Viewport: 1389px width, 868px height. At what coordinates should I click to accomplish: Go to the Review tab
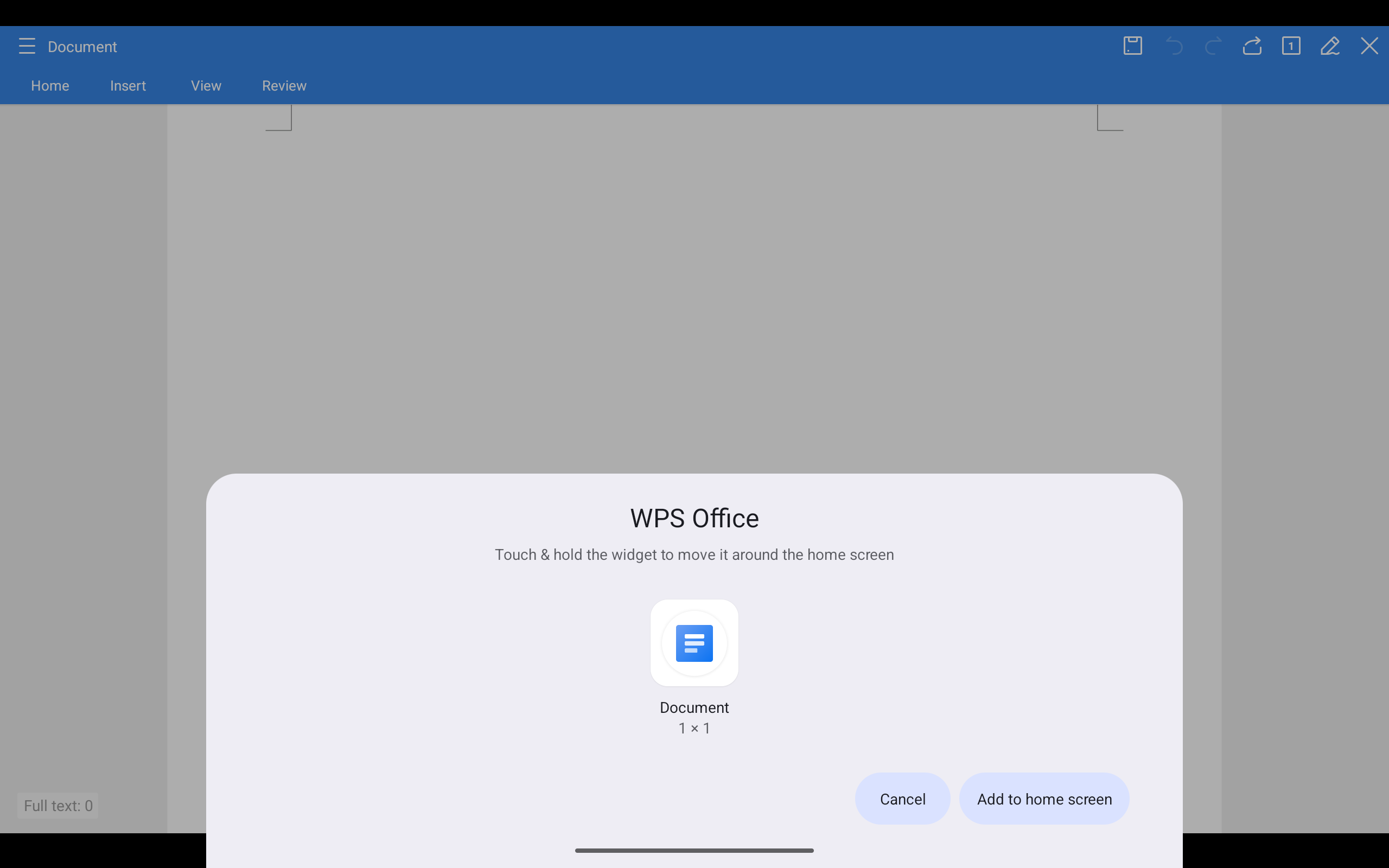(284, 86)
